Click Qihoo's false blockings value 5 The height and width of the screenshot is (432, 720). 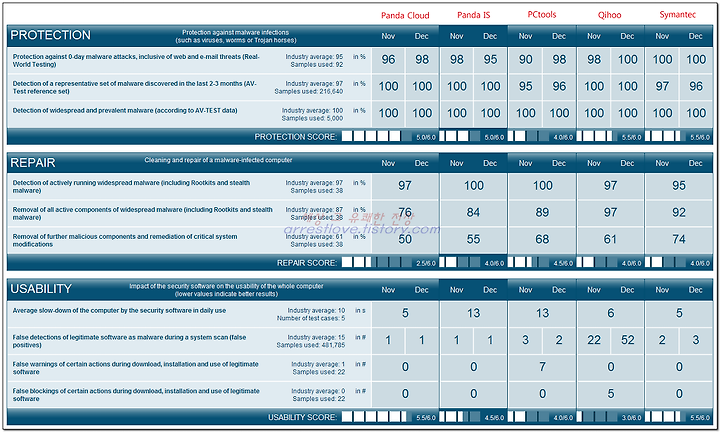611,394
